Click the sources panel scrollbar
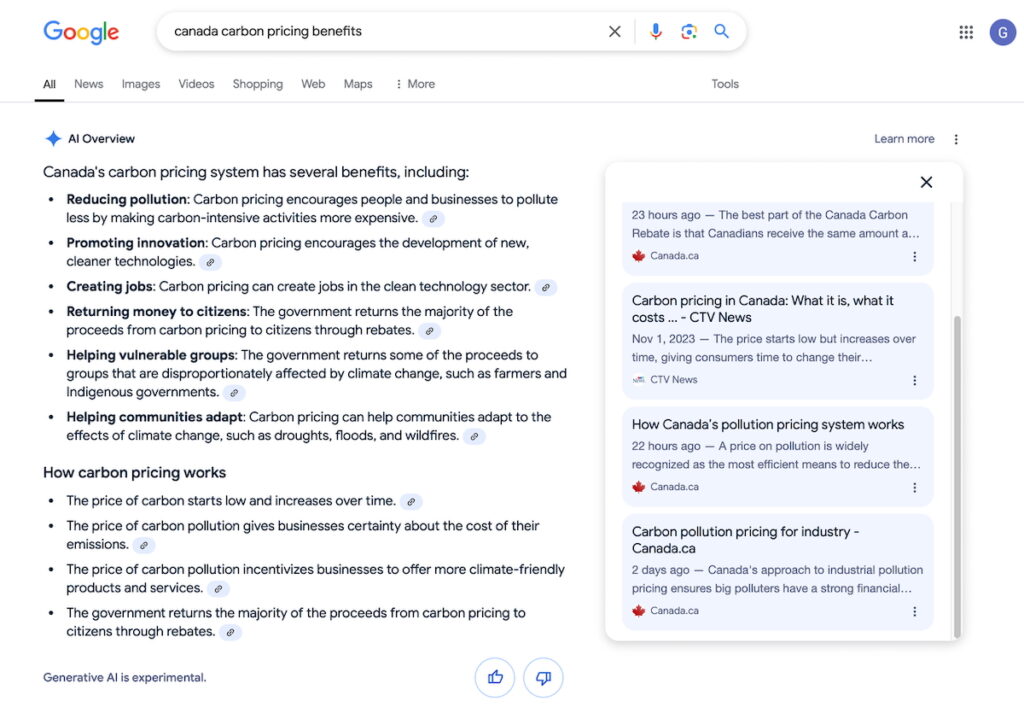Screen dimensions: 1024x707 pyautogui.click(x=956, y=470)
